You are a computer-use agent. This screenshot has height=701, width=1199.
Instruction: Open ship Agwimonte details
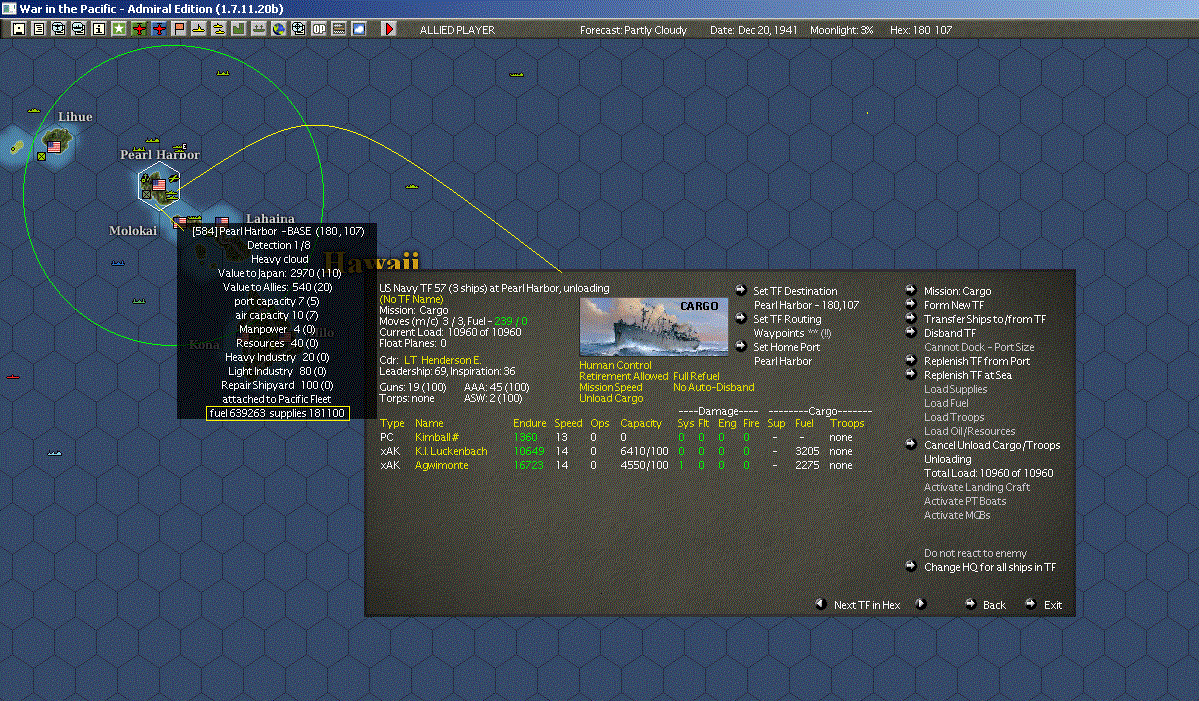click(441, 465)
